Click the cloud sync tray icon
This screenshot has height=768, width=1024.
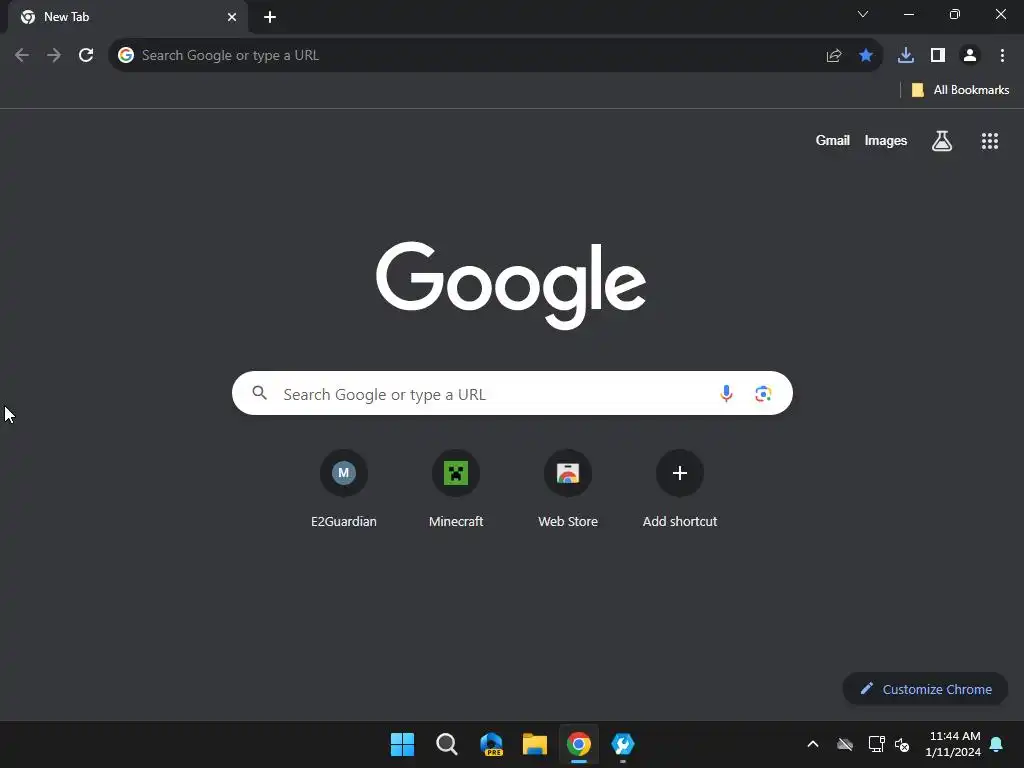[x=845, y=744]
